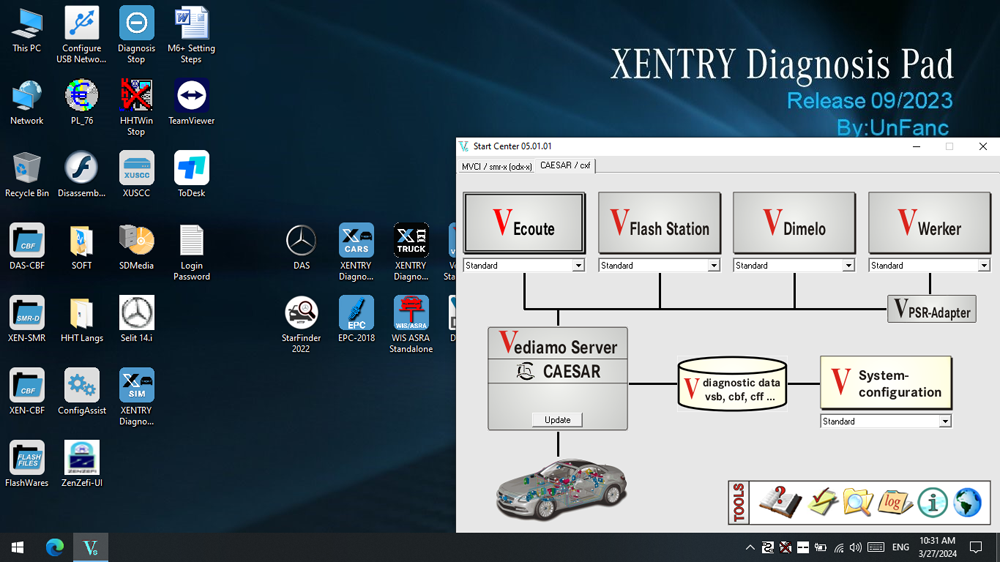Screen dimensions: 1000x562
Task: Open Disassembly assistant icon
Action: (x=82, y=175)
